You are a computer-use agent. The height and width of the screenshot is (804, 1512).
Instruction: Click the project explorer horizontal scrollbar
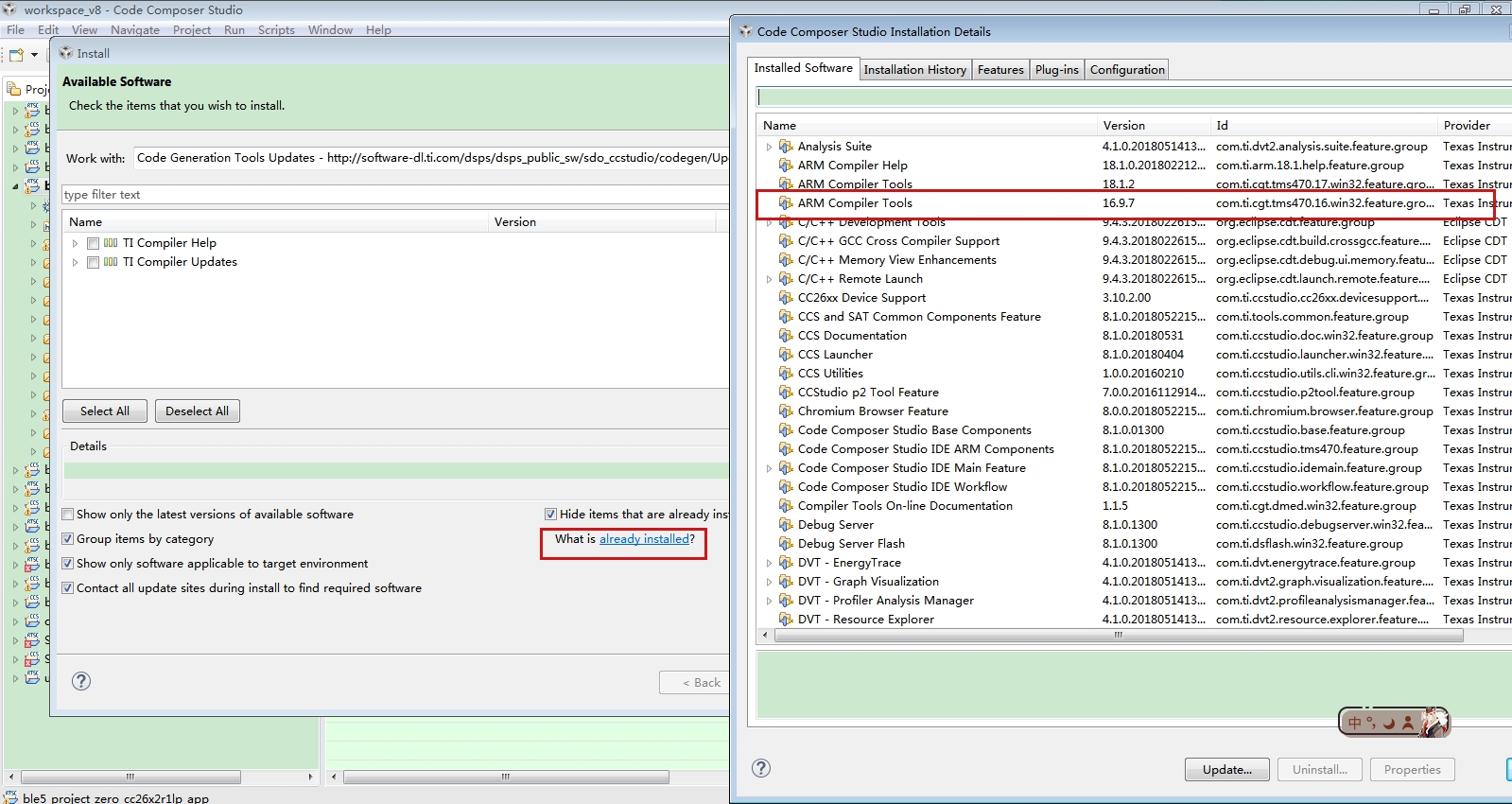point(130,777)
